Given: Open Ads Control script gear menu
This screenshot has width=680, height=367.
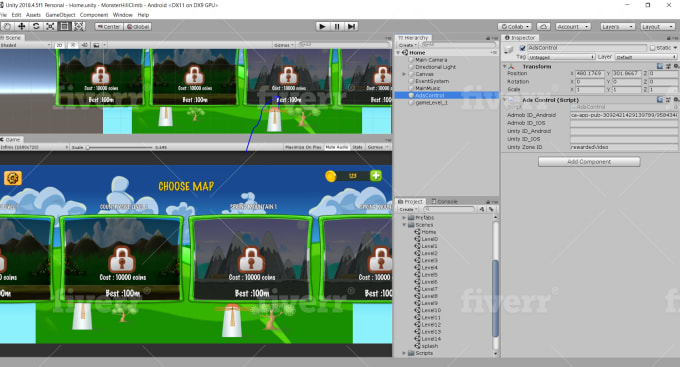Looking at the screenshot, I should click(676, 100).
